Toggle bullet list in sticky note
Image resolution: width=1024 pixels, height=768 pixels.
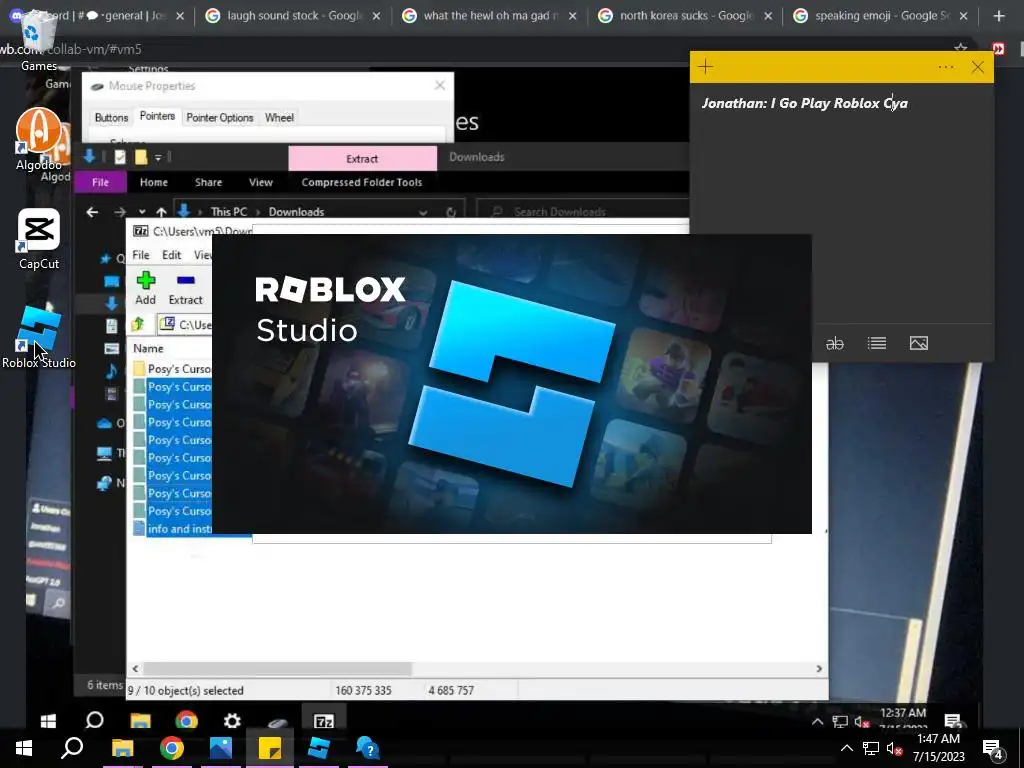(876, 344)
